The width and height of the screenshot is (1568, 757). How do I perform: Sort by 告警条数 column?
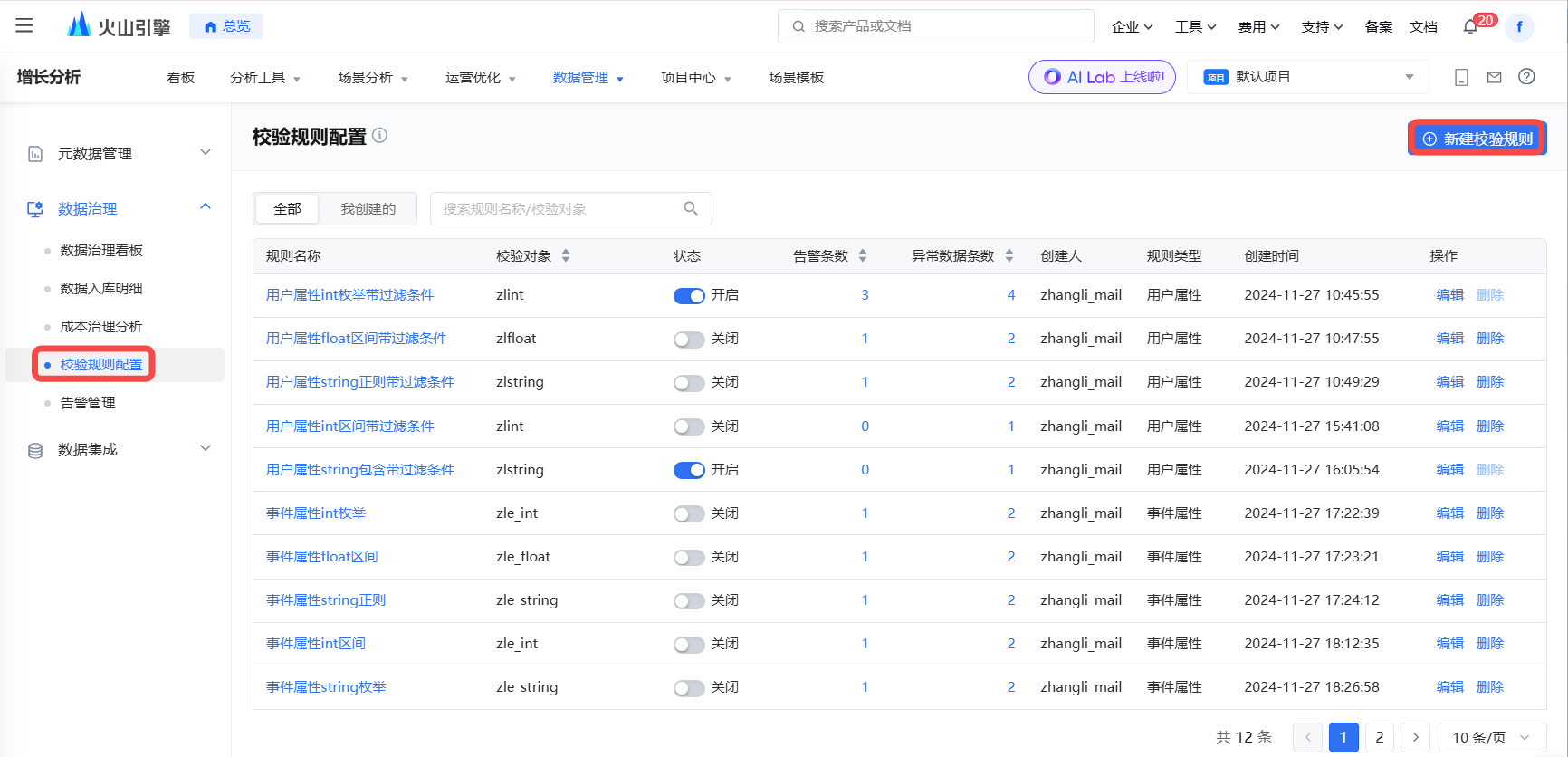[863, 255]
